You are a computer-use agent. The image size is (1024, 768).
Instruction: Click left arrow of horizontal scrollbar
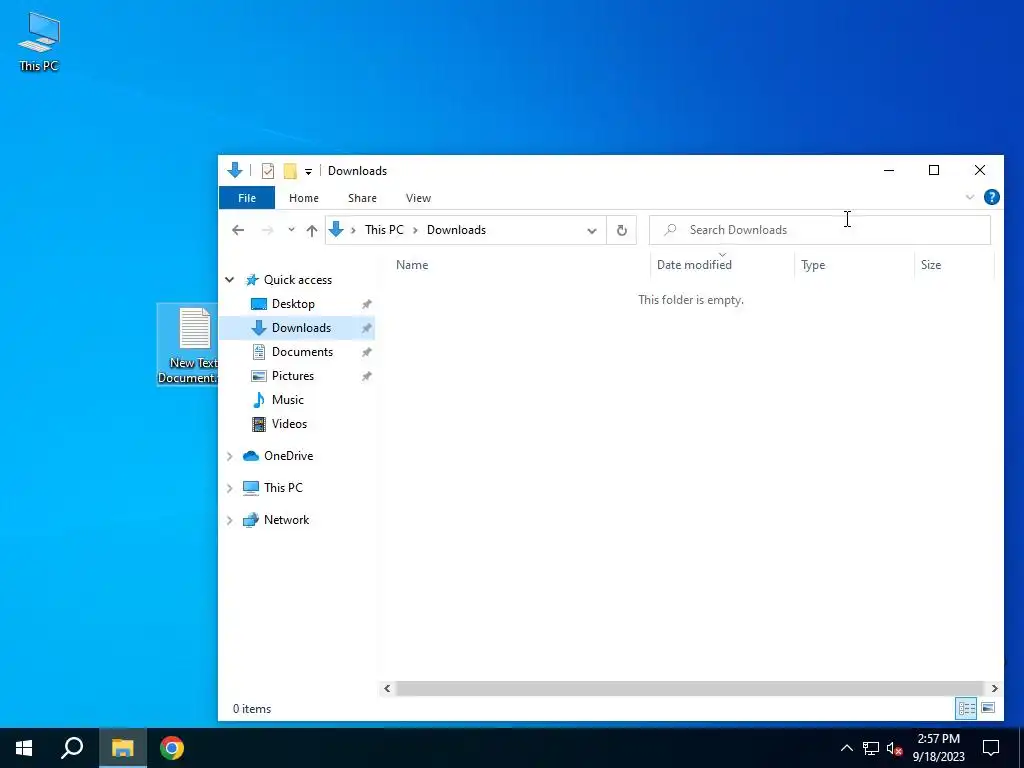coord(387,688)
